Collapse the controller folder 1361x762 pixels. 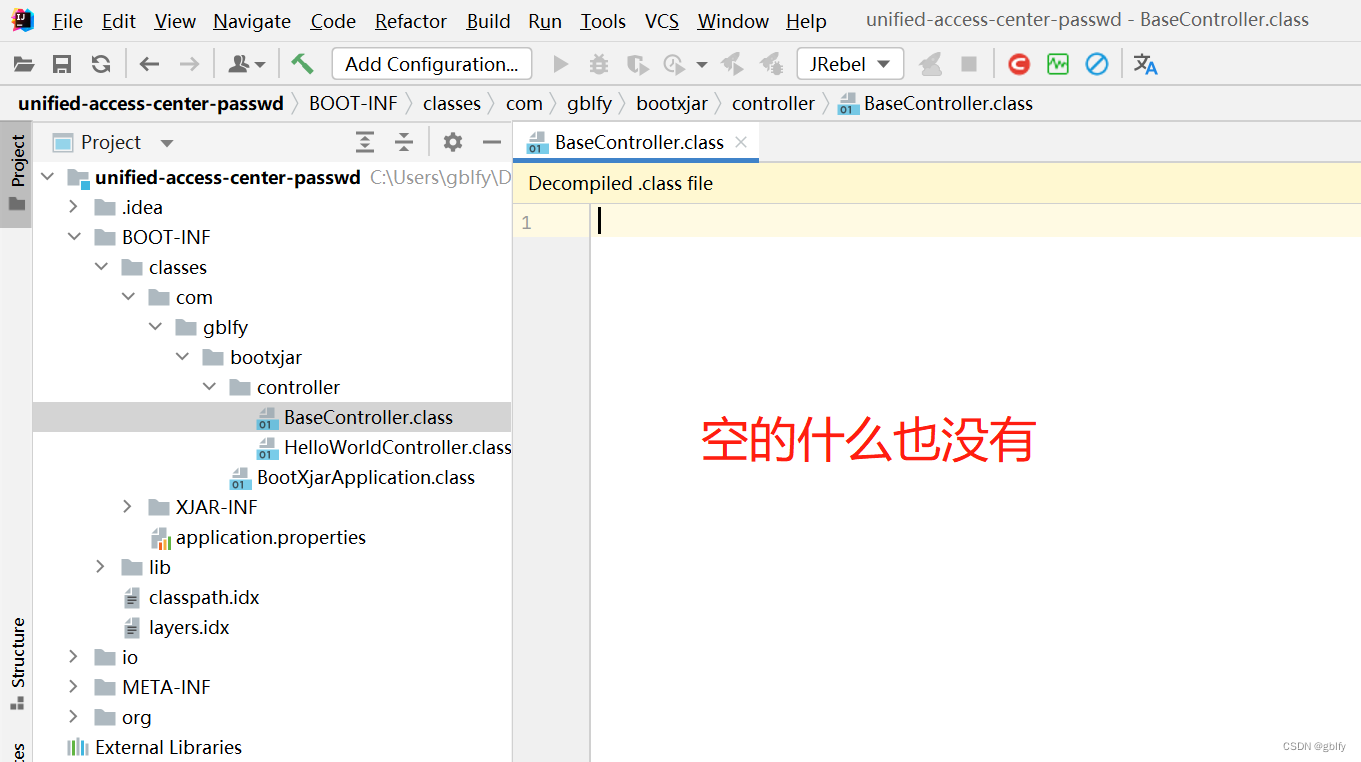[x=208, y=387]
